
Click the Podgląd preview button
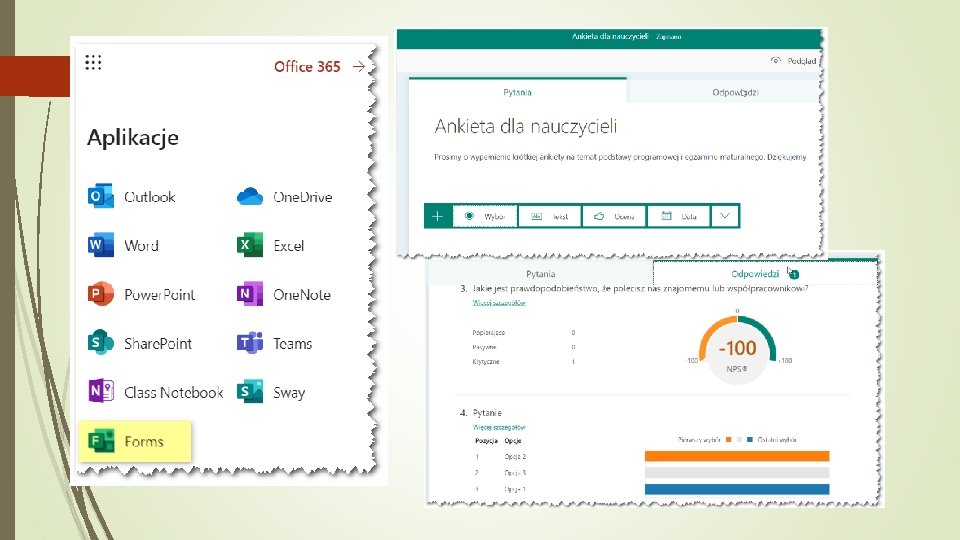point(793,61)
